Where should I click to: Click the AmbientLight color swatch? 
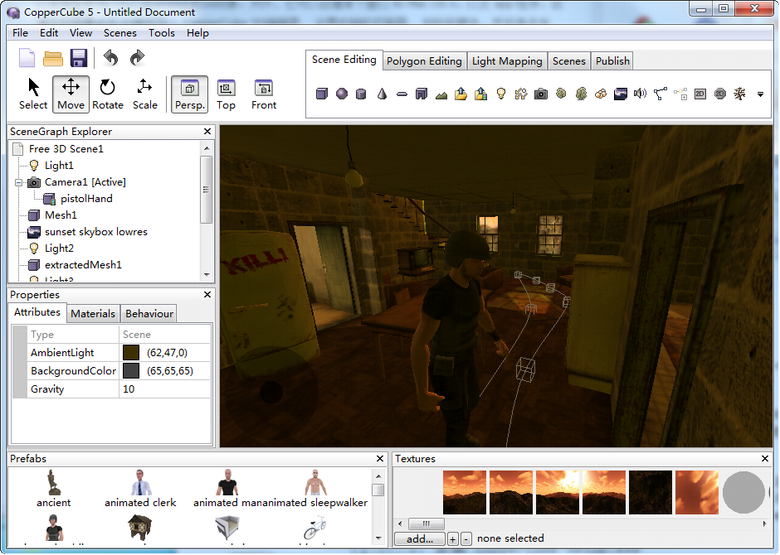pos(131,353)
